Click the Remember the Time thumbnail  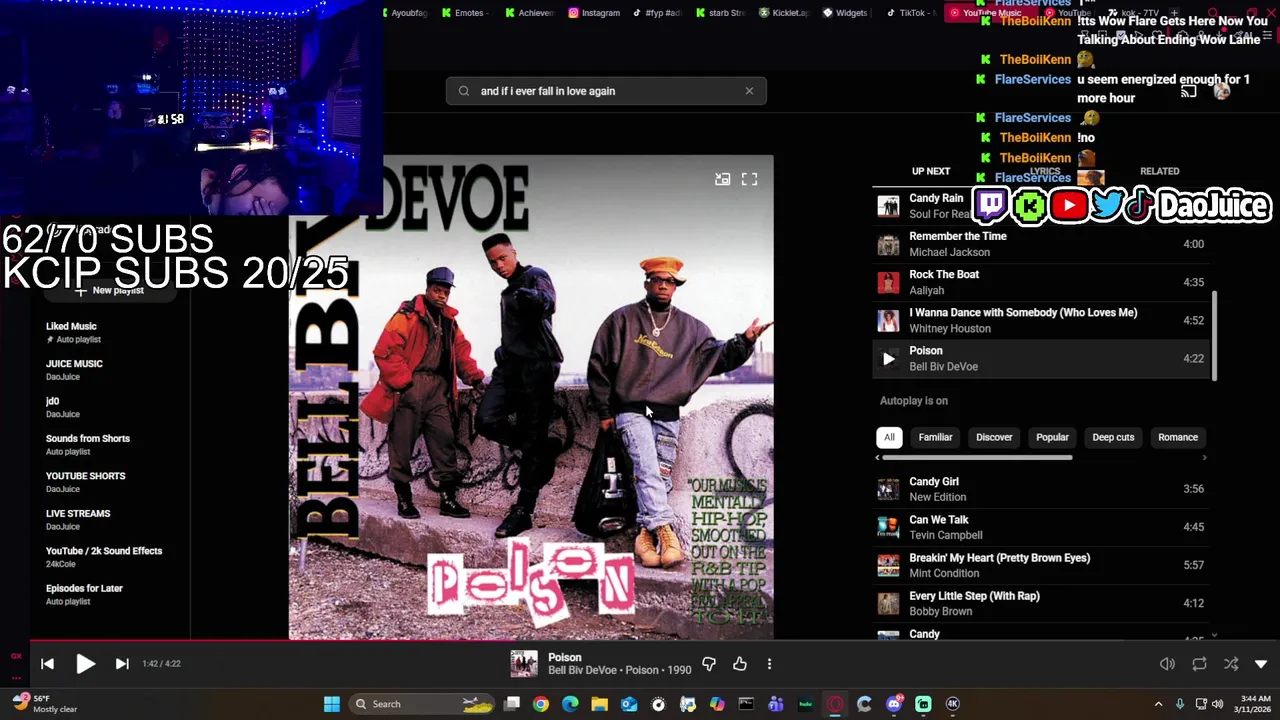point(888,245)
